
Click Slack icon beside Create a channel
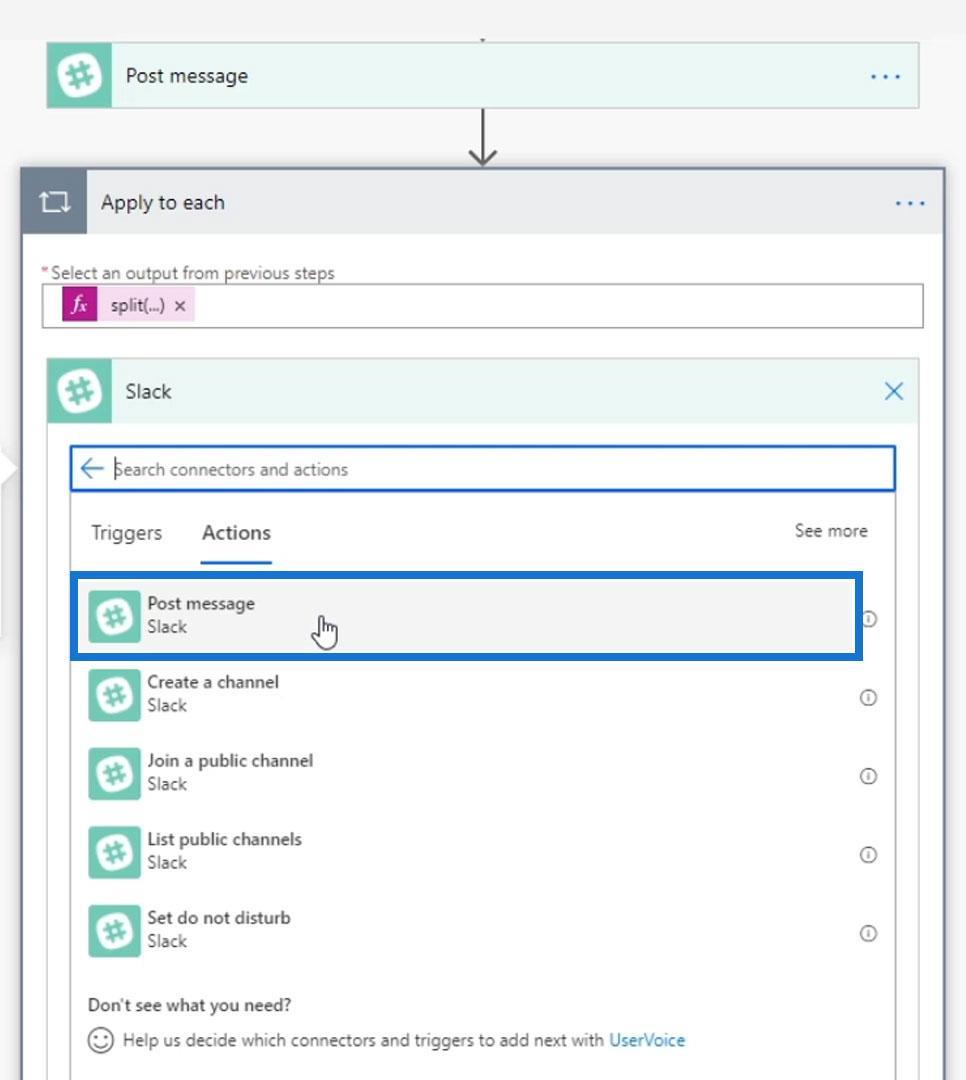pos(114,695)
